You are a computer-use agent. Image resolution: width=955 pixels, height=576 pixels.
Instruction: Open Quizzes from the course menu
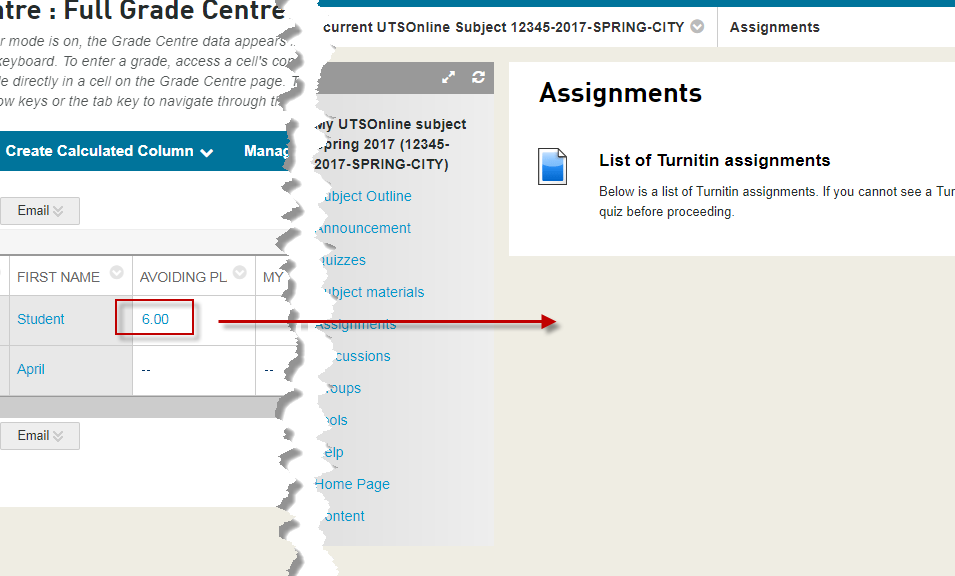343,260
